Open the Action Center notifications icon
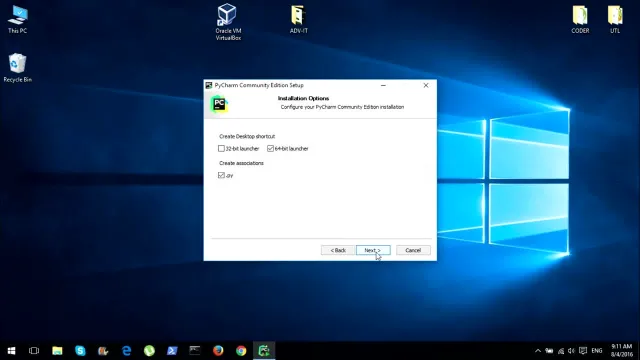The width and height of the screenshot is (640, 360). tap(583, 351)
